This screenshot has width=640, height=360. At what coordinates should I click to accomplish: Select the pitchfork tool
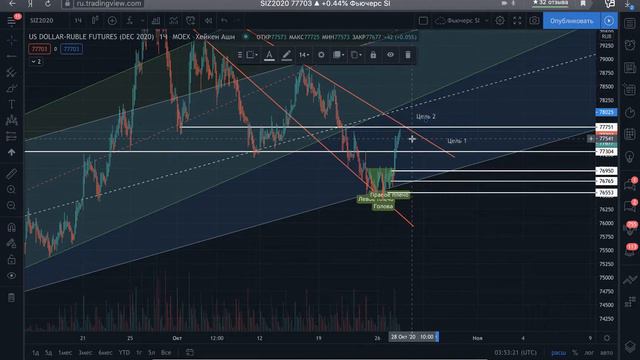click(11, 73)
